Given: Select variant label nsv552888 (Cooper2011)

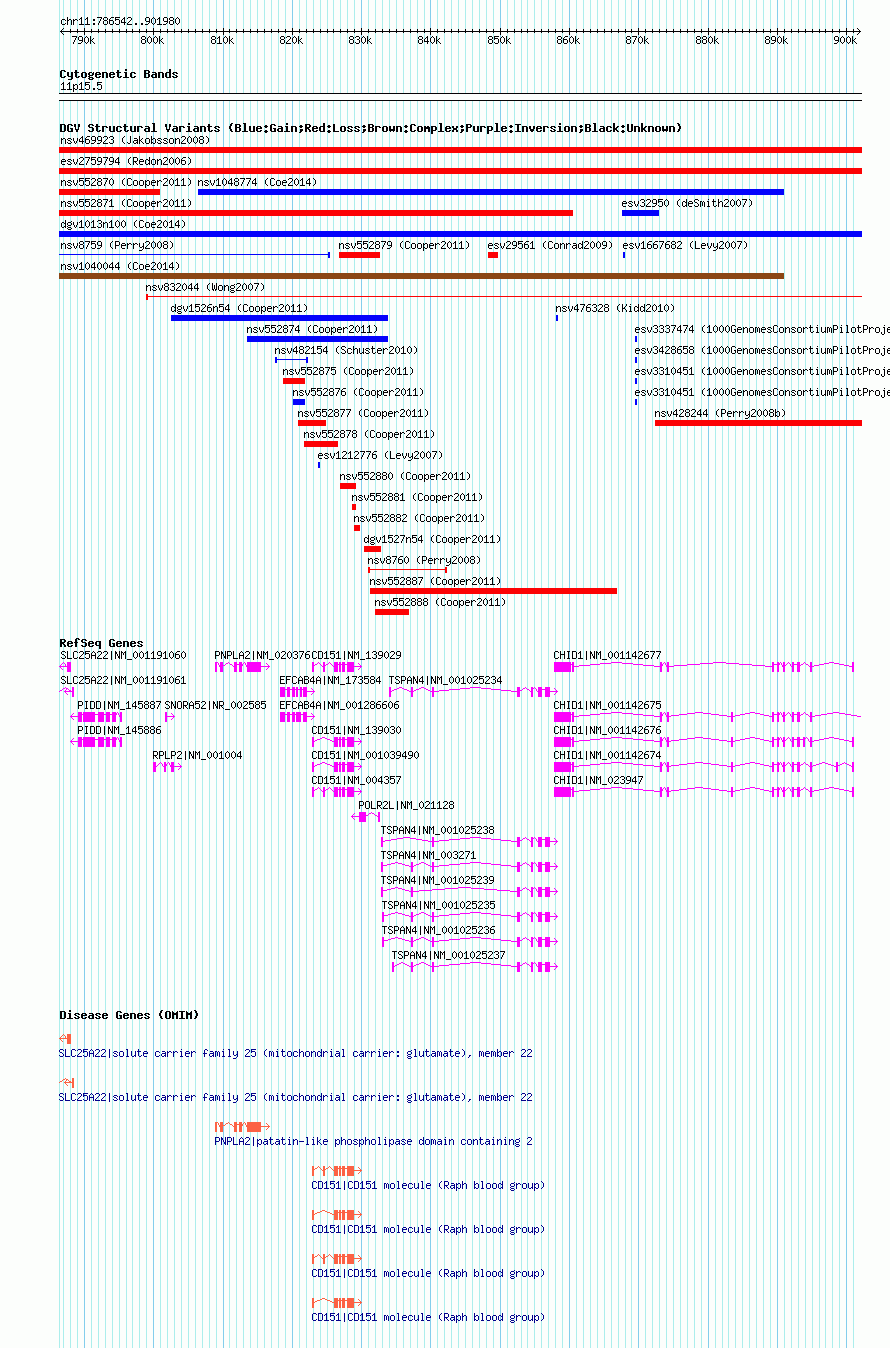Looking at the screenshot, I should [440, 602].
